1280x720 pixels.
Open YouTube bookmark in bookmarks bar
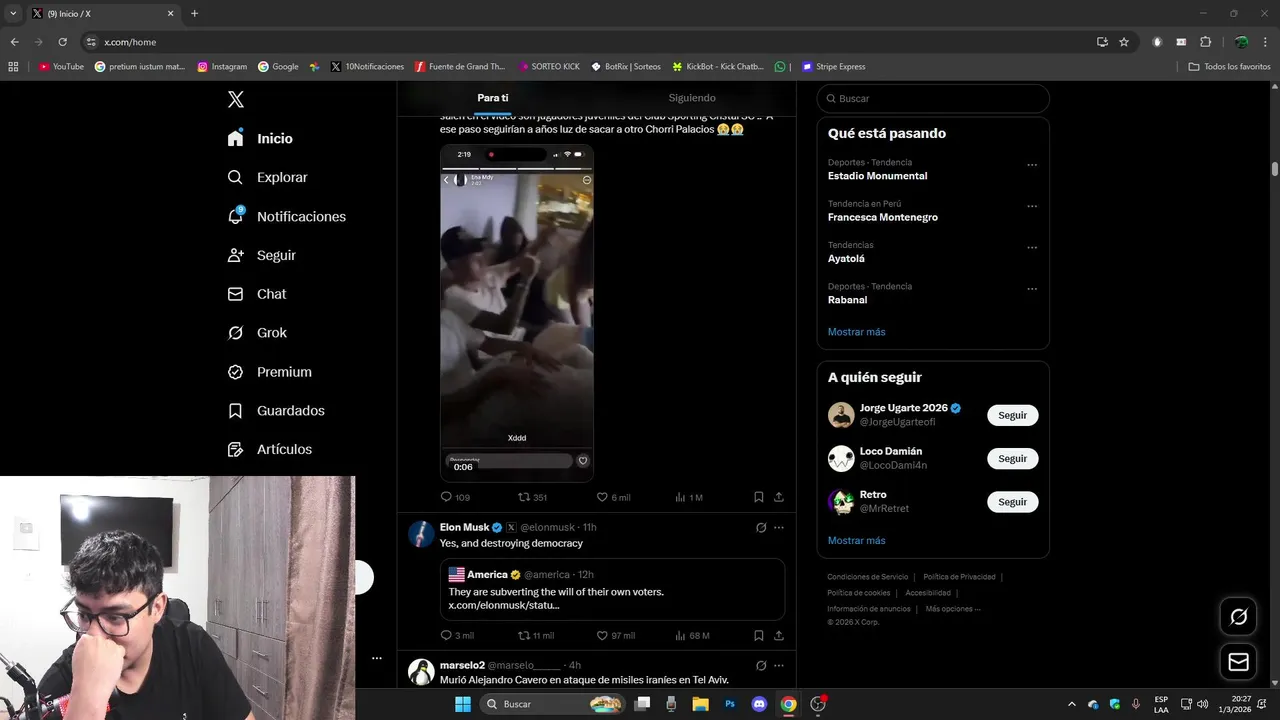click(61, 67)
